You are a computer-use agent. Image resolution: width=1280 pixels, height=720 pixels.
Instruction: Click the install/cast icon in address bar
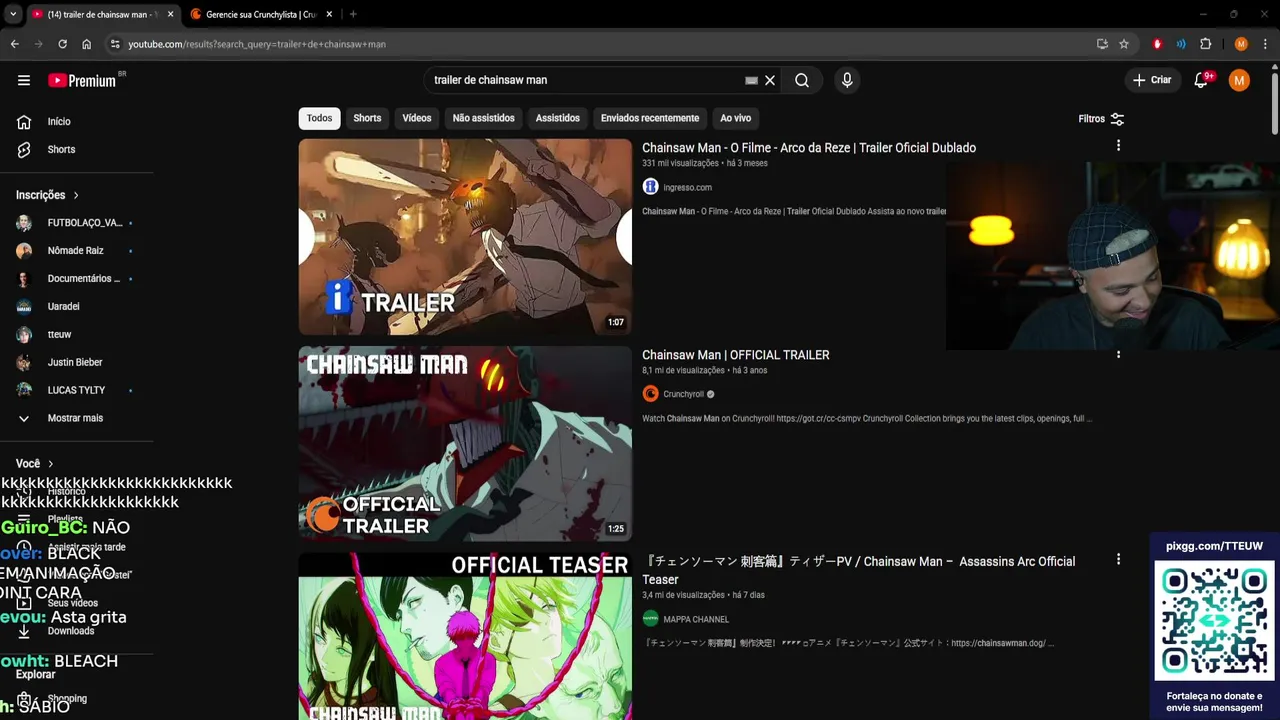tap(1102, 44)
